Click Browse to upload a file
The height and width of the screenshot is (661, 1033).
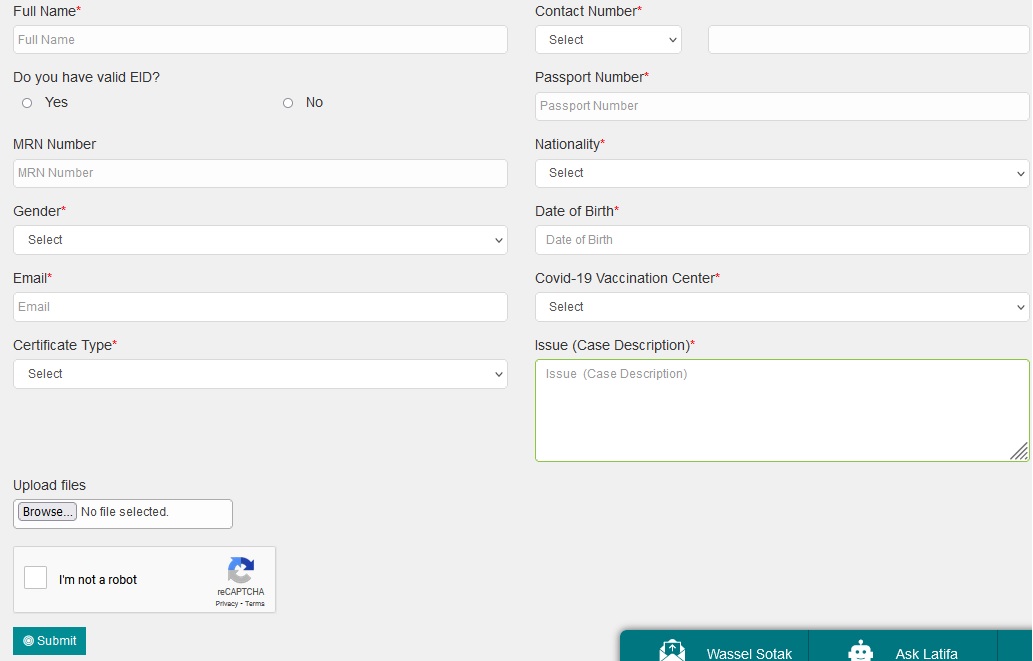pyautogui.click(x=47, y=512)
